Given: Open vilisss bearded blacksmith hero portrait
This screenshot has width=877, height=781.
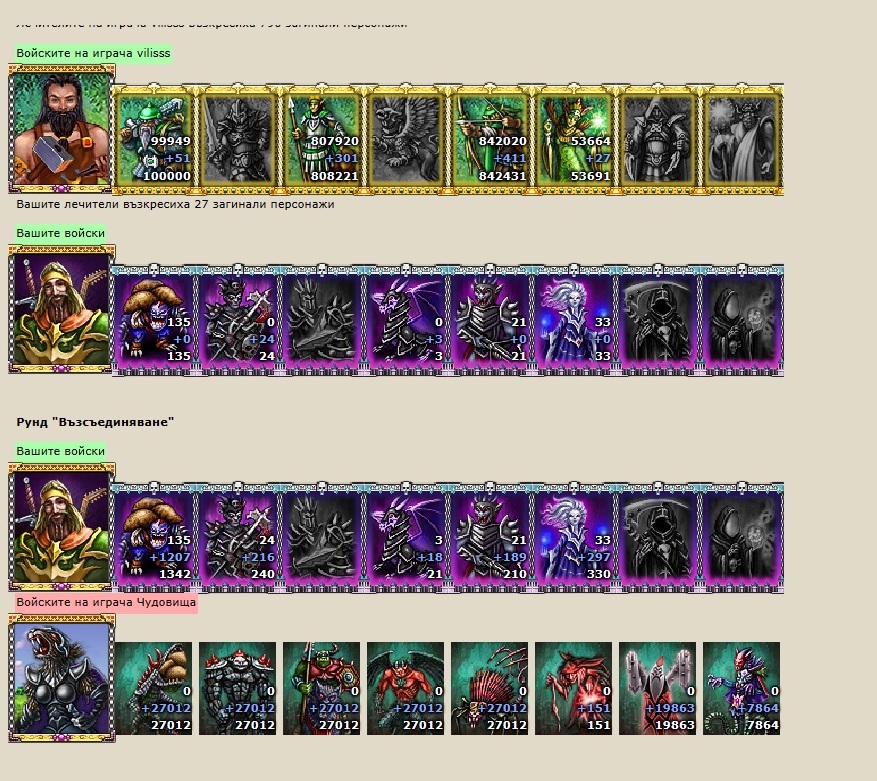Looking at the screenshot, I should (62, 129).
